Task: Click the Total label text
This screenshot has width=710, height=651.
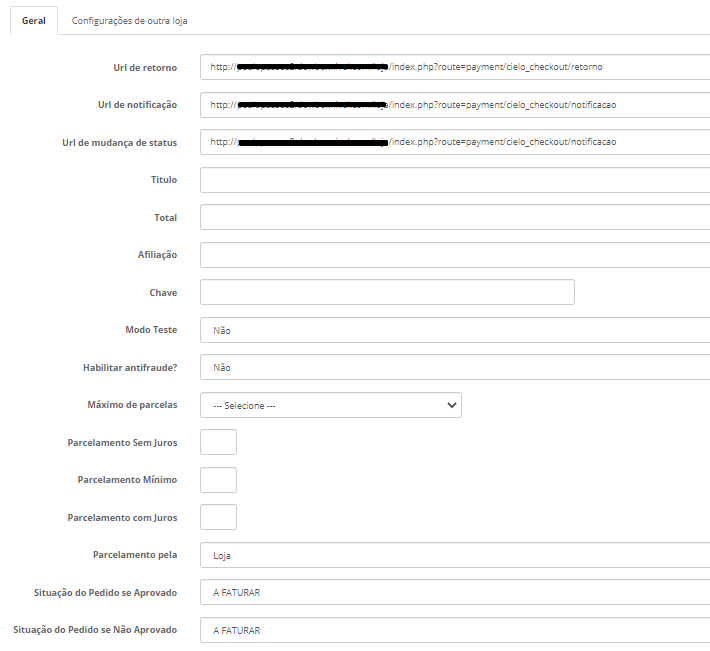Action: click(x=165, y=218)
